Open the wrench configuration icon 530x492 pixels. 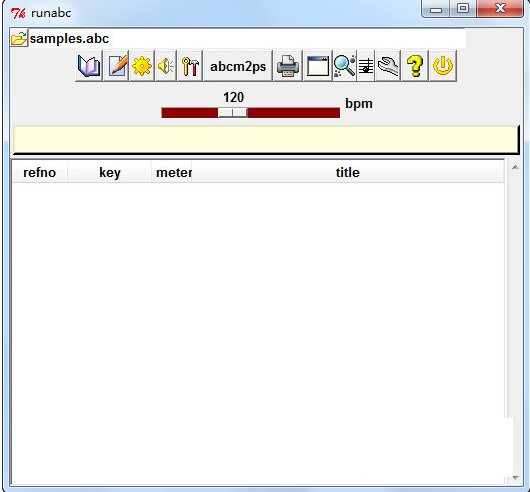tap(388, 66)
